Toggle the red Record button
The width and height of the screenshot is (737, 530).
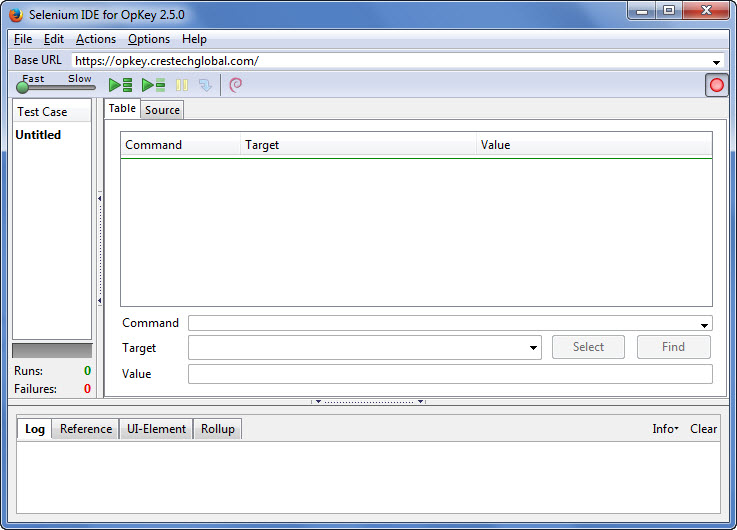coord(716,85)
